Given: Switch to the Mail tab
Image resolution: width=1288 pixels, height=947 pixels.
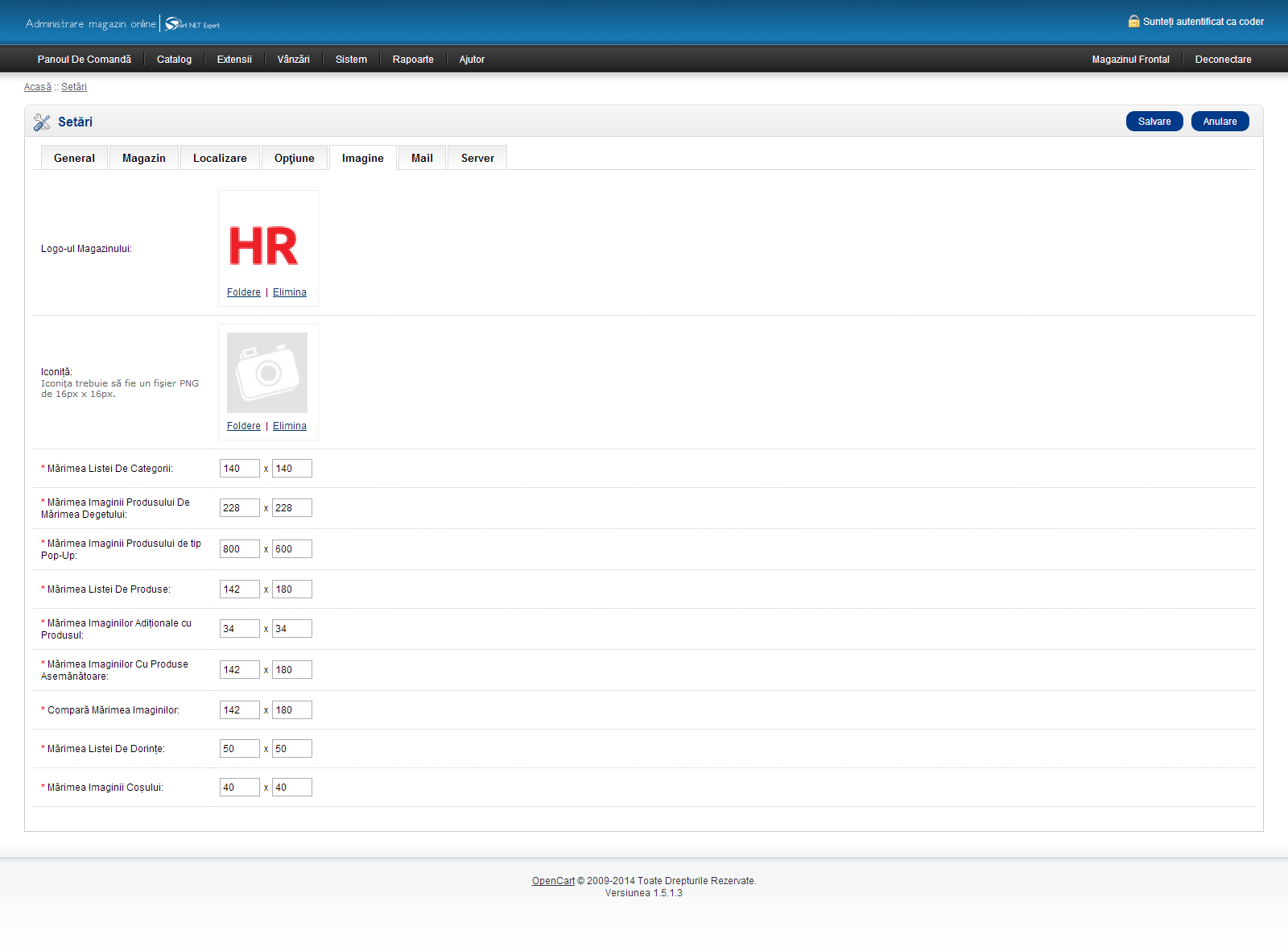Looking at the screenshot, I should point(422,159).
